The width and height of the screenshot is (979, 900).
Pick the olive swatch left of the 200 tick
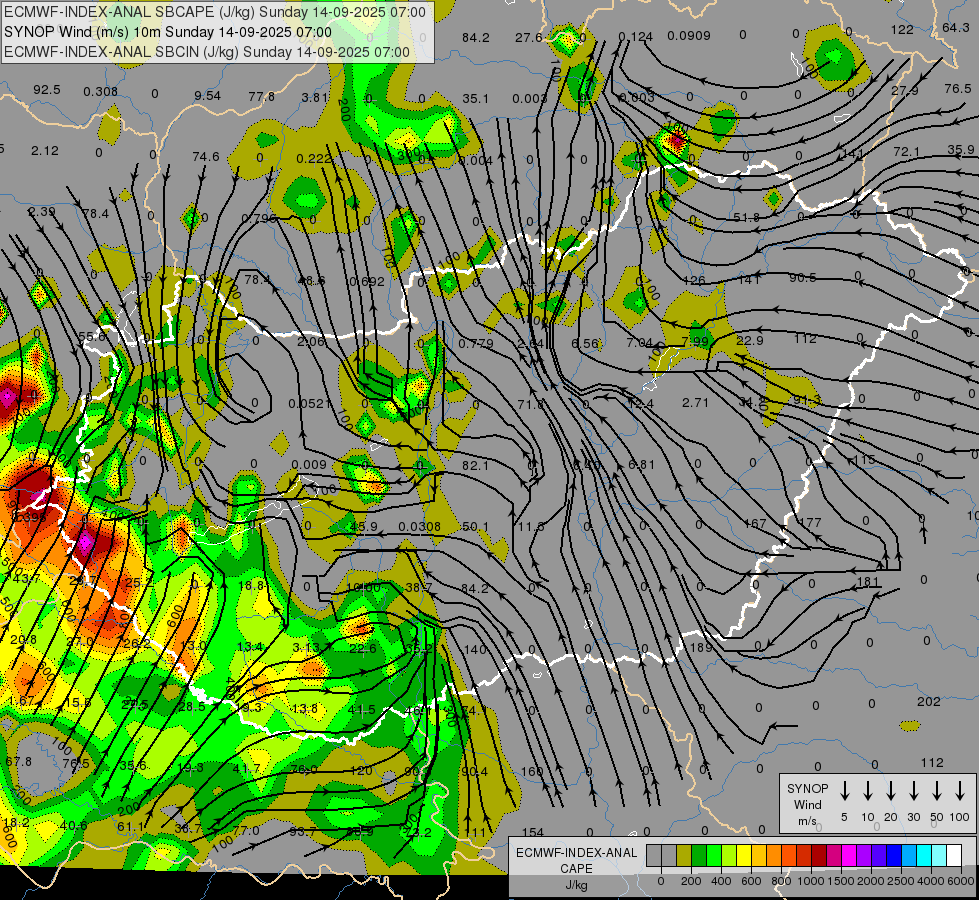click(x=684, y=855)
